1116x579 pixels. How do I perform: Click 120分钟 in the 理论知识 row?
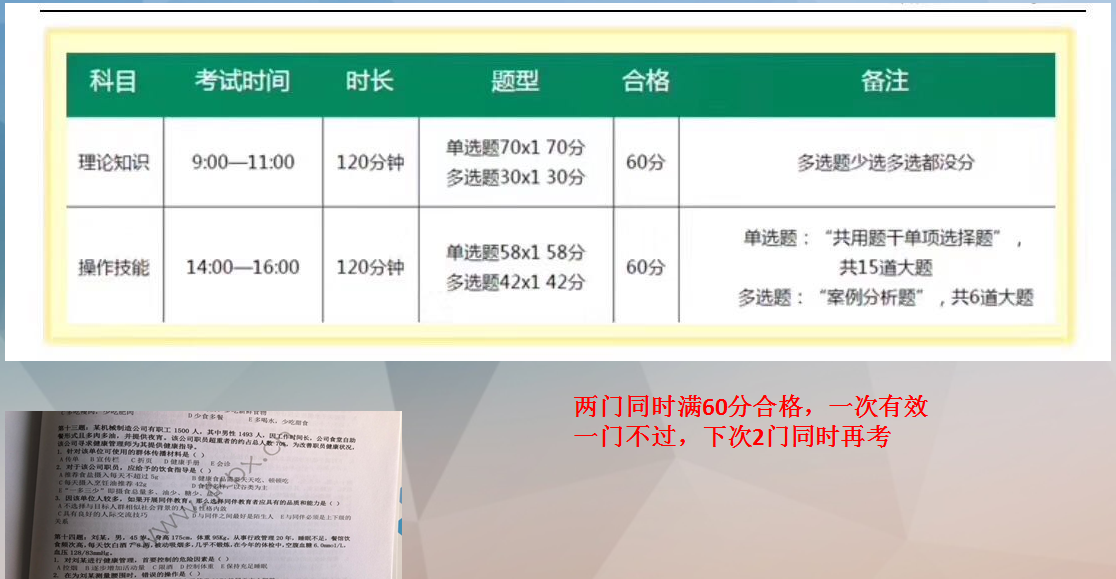(x=370, y=163)
